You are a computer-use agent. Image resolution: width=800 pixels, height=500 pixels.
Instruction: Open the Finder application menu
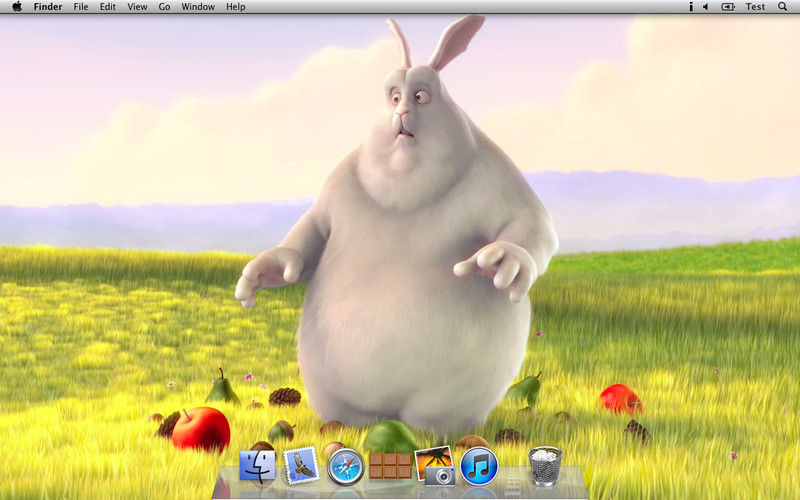(48, 7)
